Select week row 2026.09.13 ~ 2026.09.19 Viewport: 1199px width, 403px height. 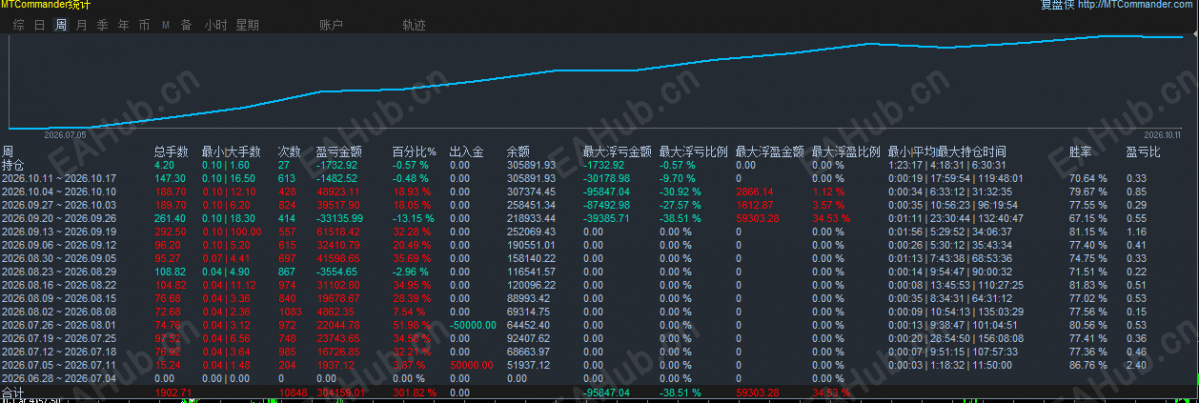(x=58, y=231)
